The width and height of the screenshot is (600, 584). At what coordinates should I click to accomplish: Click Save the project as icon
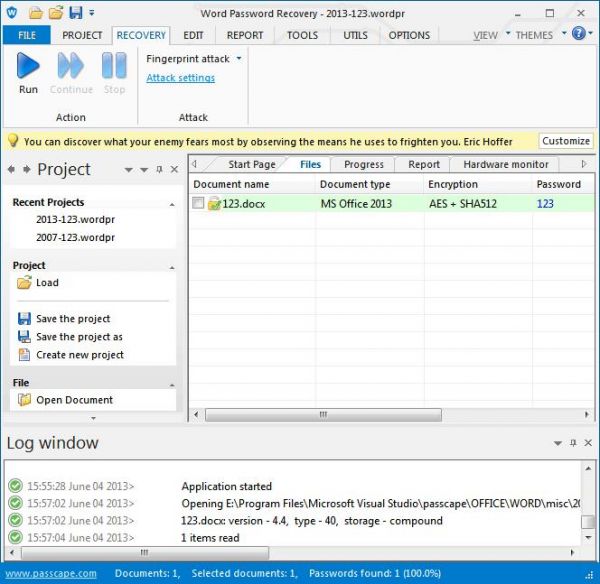[x=24, y=337]
